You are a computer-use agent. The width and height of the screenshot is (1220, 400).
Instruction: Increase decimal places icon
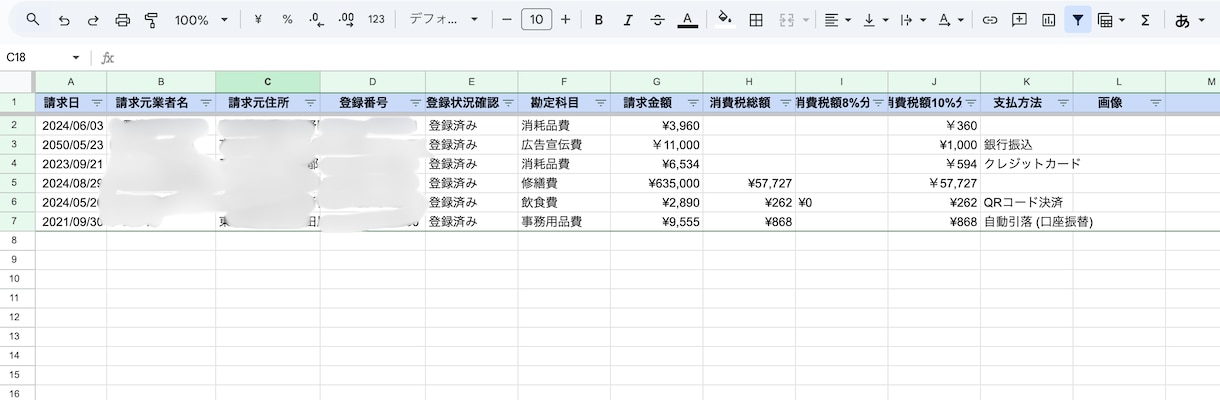point(346,20)
